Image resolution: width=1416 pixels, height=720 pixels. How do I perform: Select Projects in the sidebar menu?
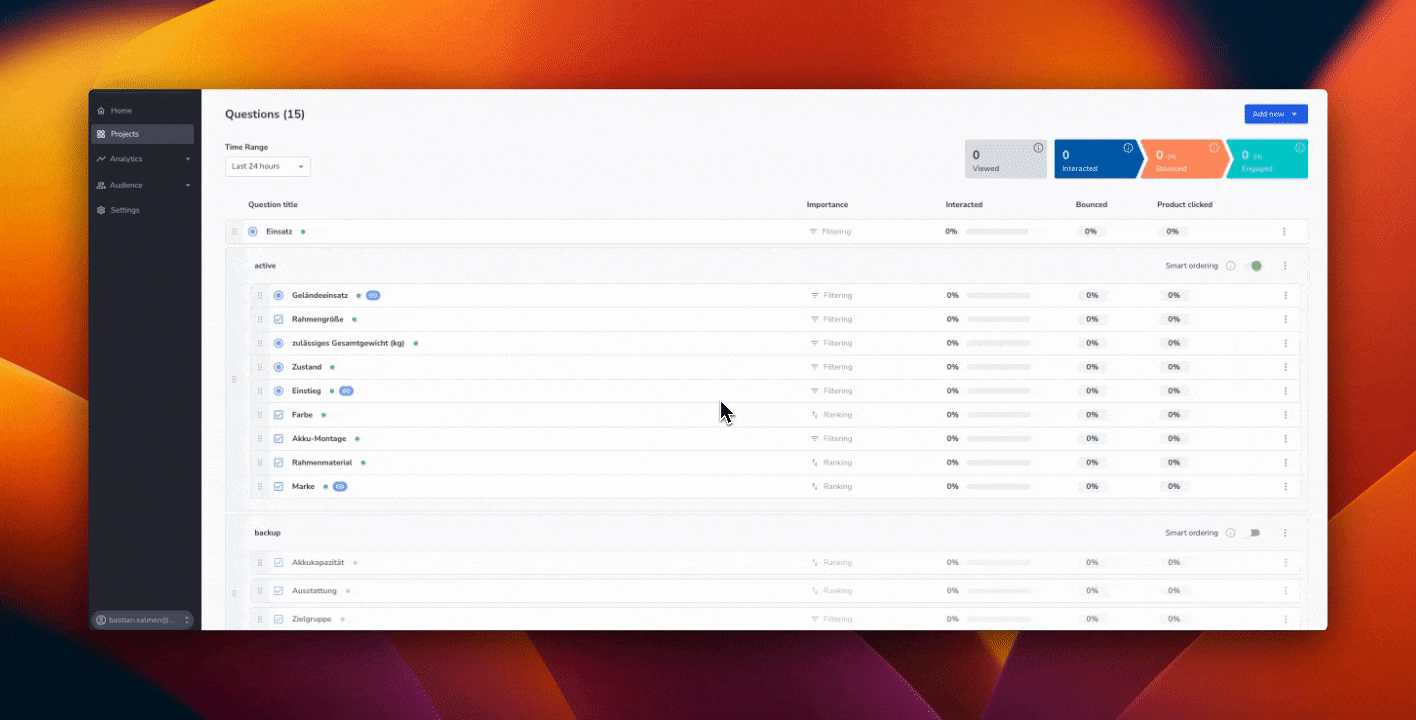(x=124, y=134)
